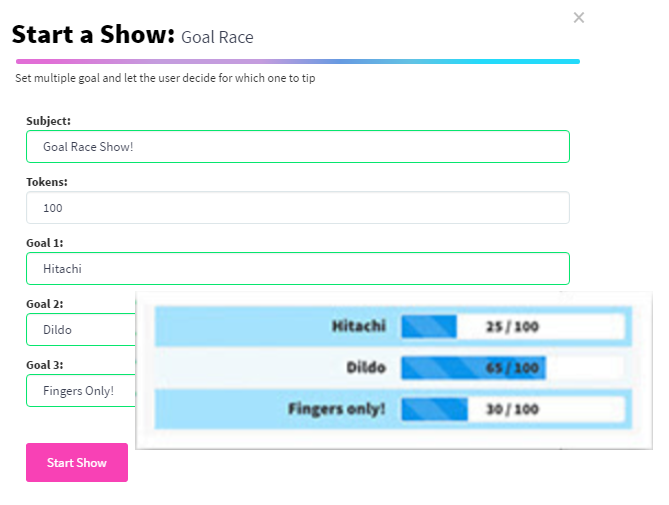
Task: Click the Subject input field
Action: (x=297, y=146)
